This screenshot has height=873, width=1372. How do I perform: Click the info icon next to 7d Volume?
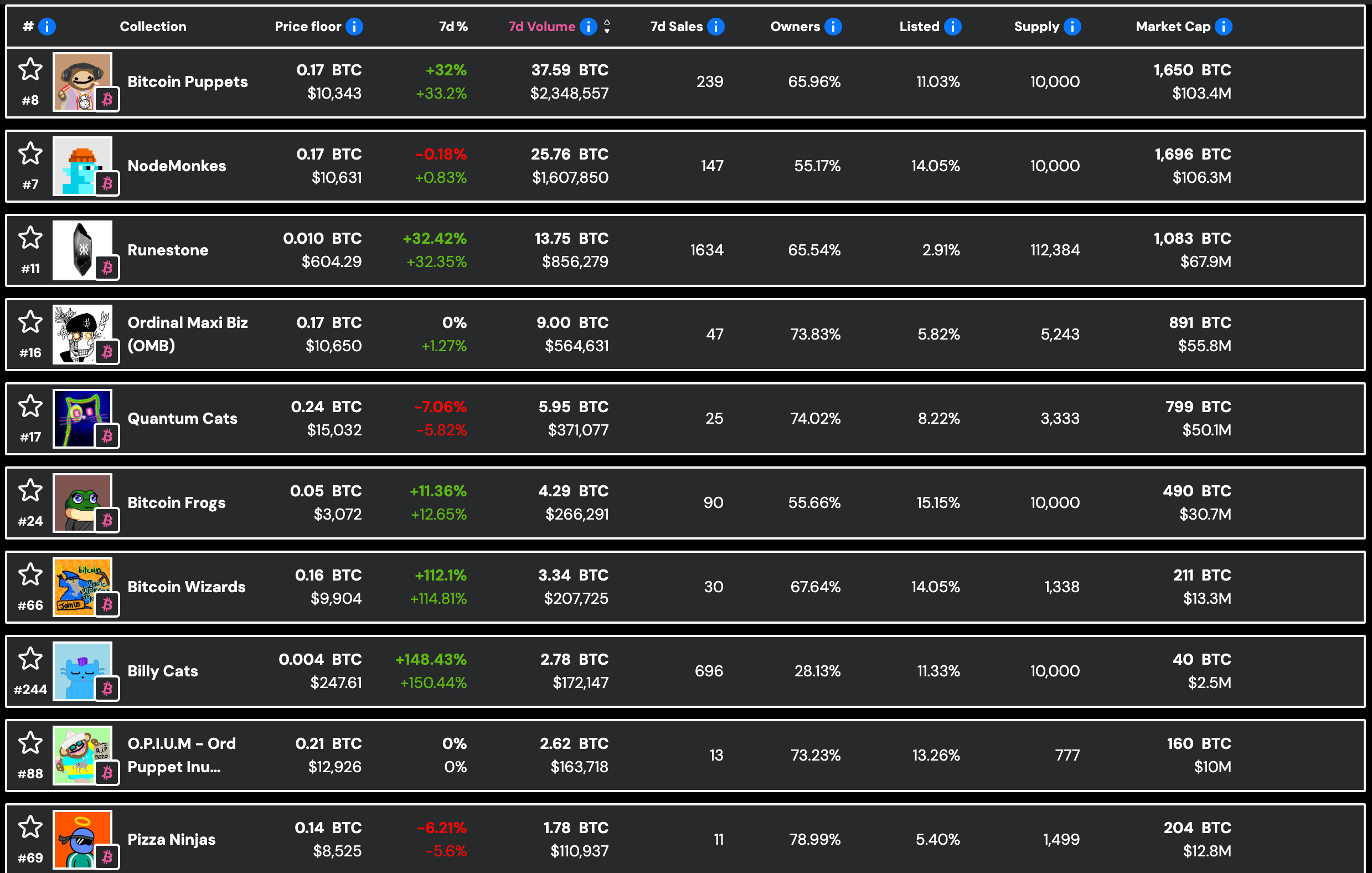click(588, 26)
